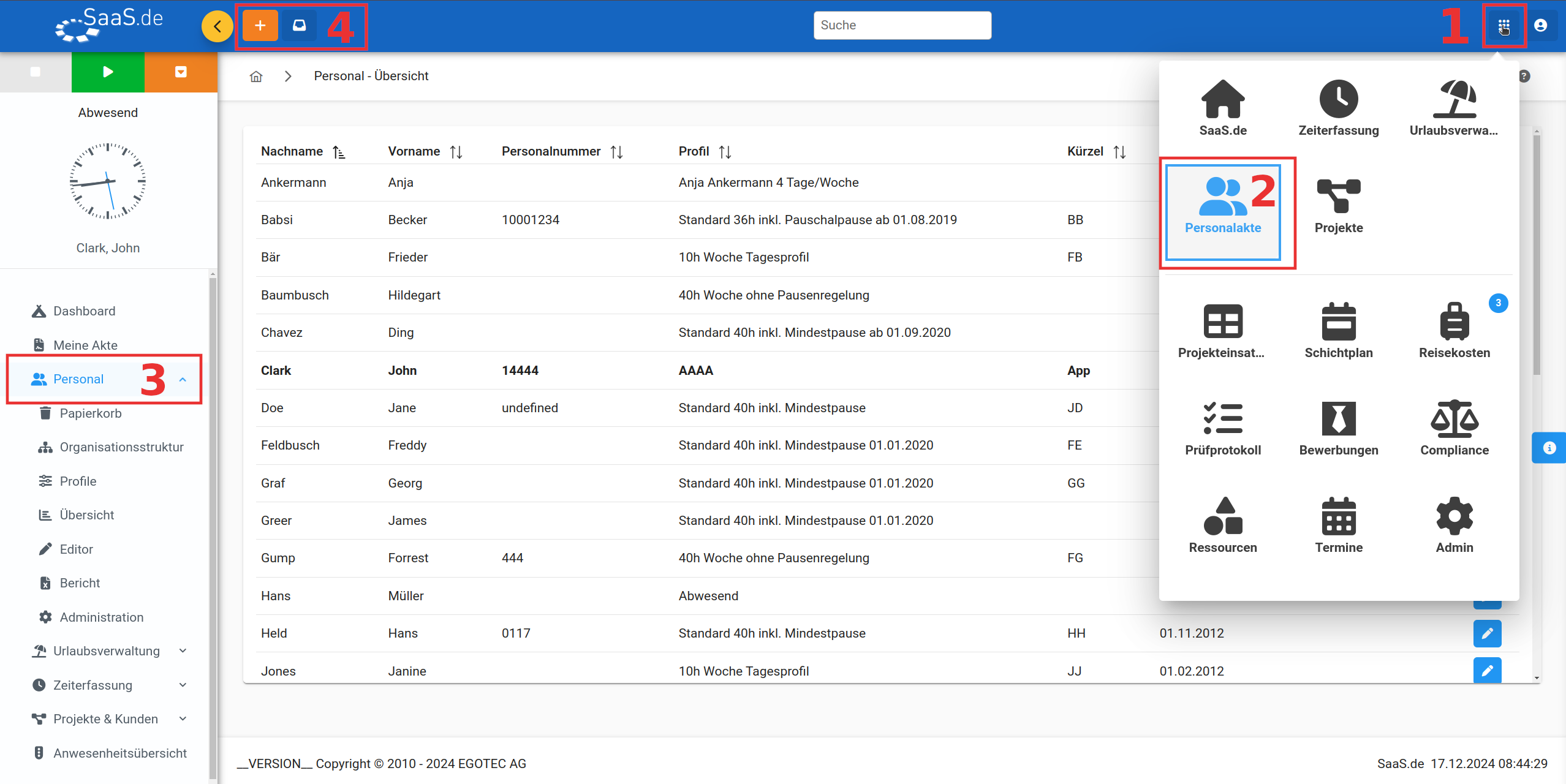Open the inbox tray icon
This screenshot has height=784, width=1566.
[x=299, y=26]
